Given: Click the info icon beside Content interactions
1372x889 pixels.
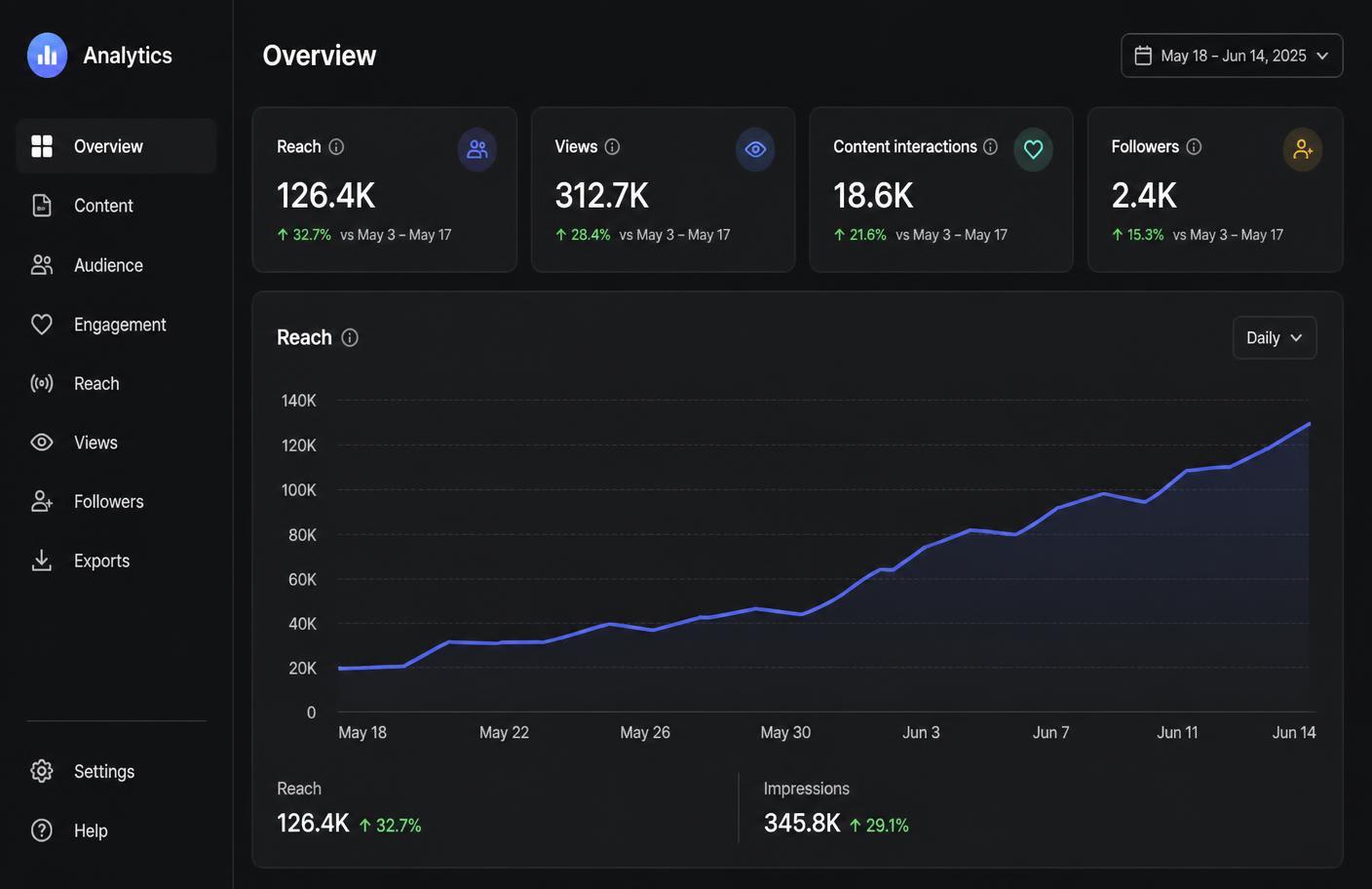Looking at the screenshot, I should coord(990,146).
